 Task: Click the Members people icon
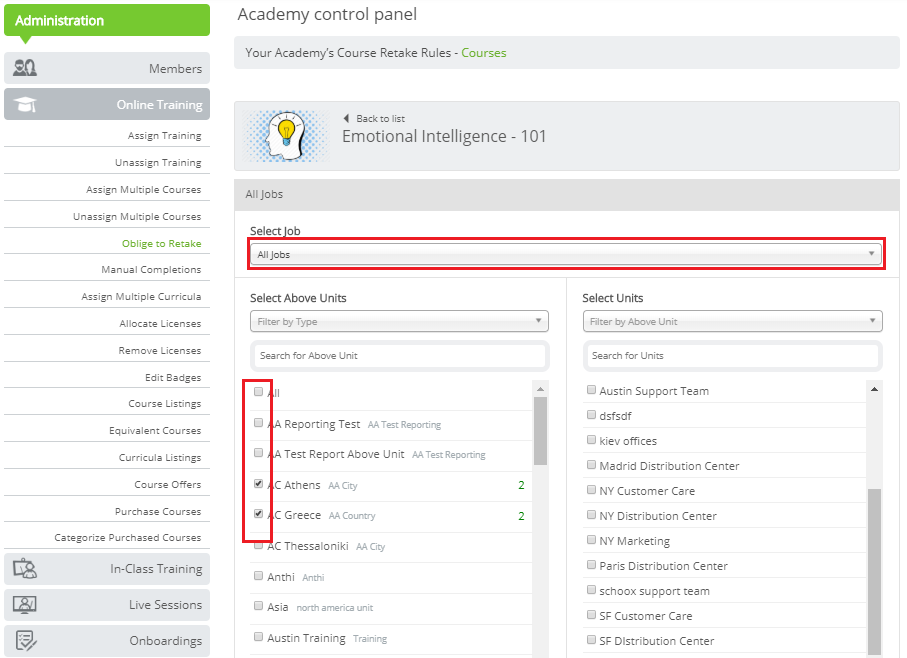click(25, 68)
